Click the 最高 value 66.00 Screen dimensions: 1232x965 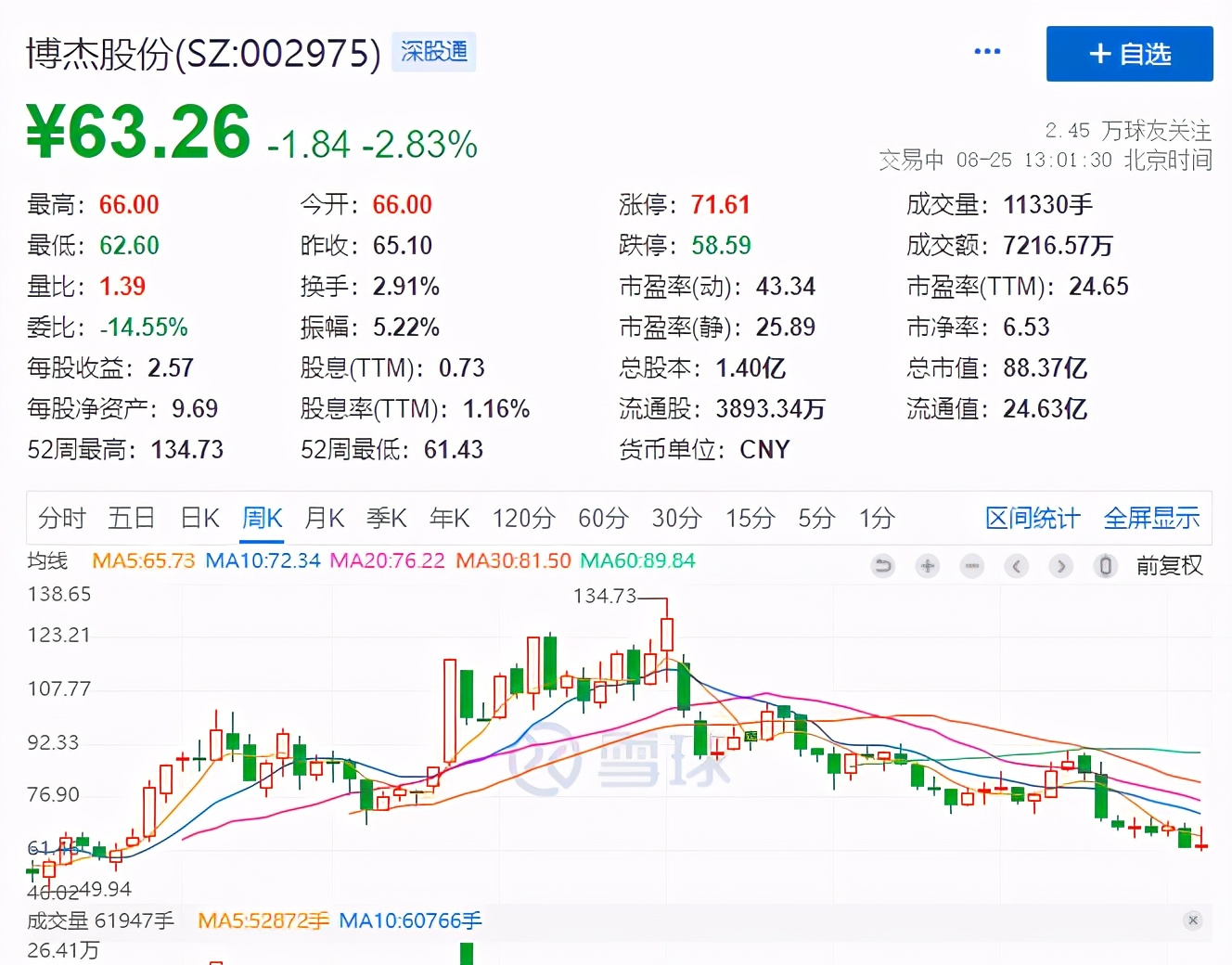pyautogui.click(x=129, y=204)
